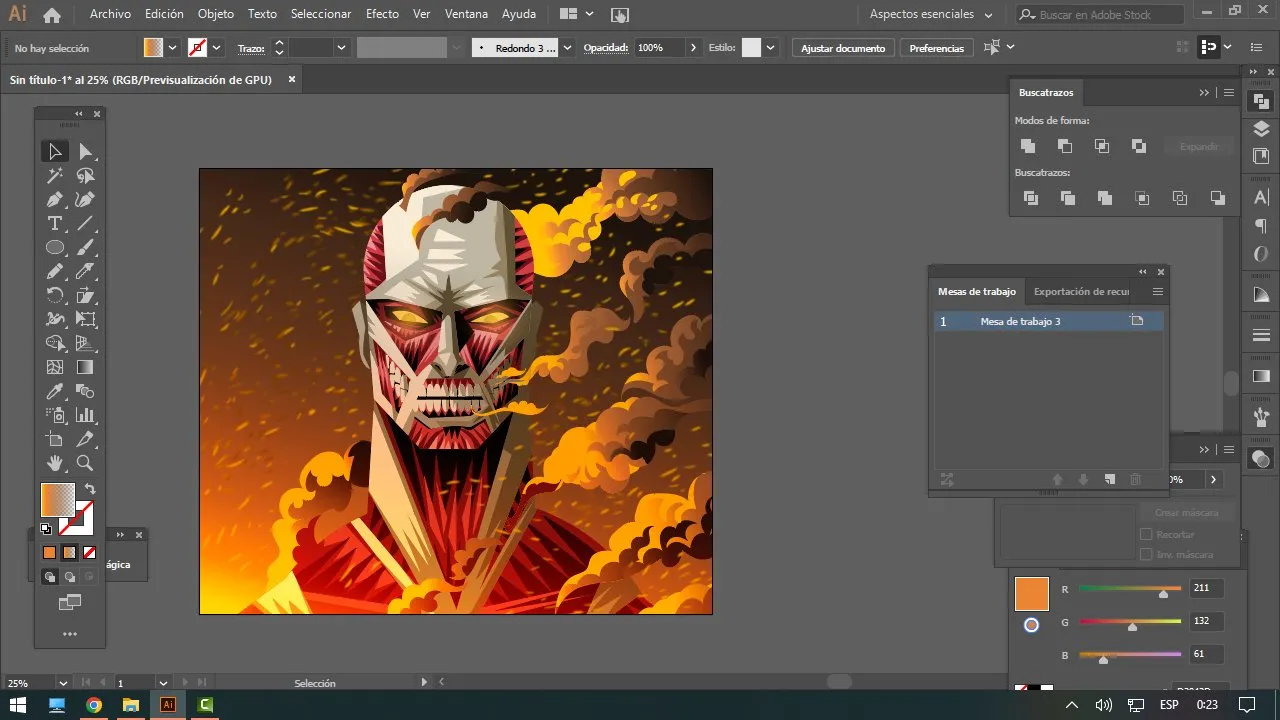This screenshot has height=720, width=1280.
Task: Toggle Recortar checkbox
Action: [x=1146, y=534]
